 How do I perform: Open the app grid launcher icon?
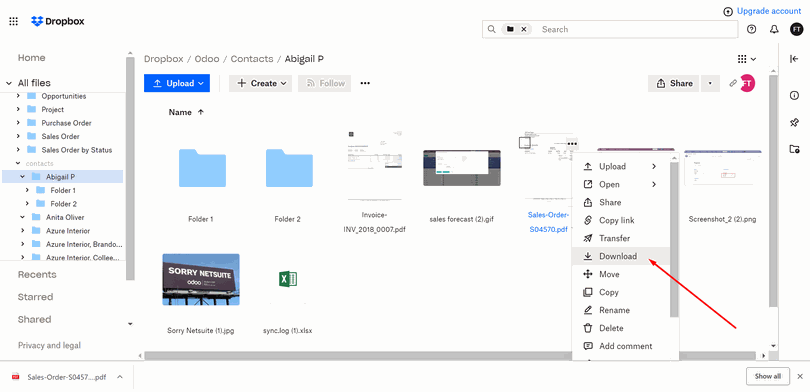tap(14, 21)
